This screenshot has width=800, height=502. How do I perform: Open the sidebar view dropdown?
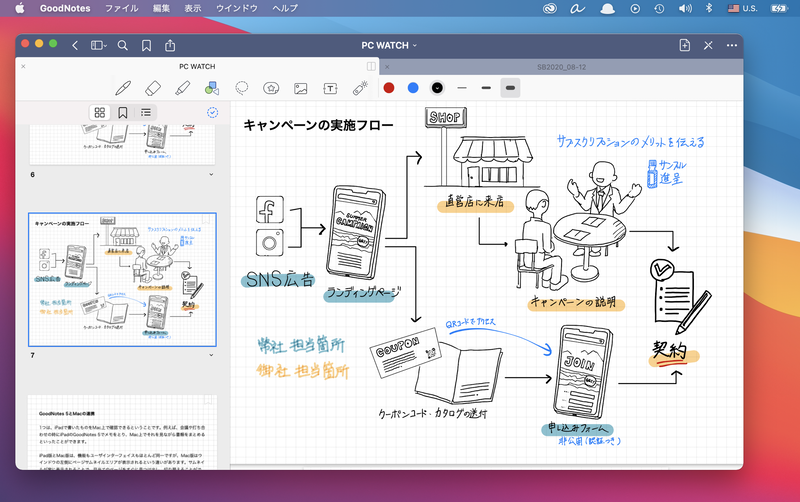[98, 45]
